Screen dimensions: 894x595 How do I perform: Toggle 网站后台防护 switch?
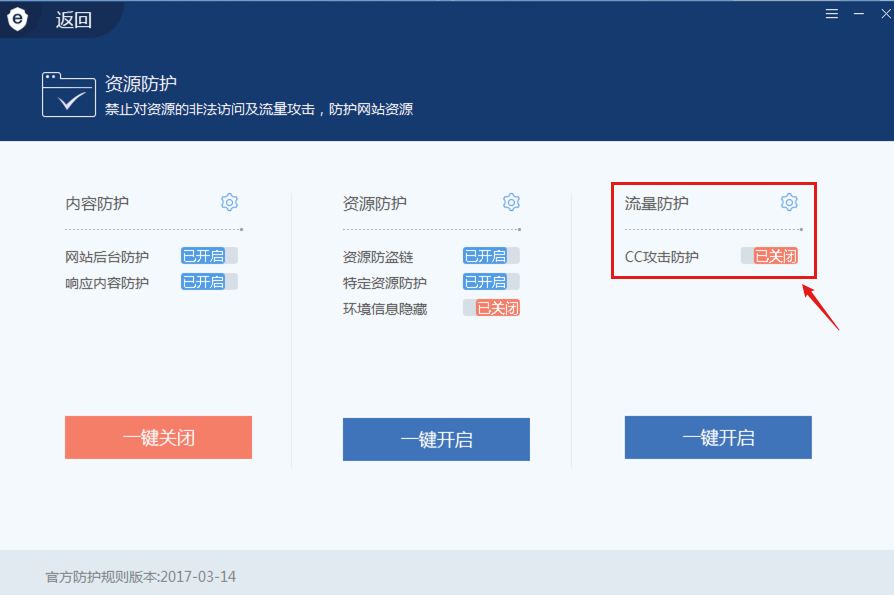click(209, 256)
